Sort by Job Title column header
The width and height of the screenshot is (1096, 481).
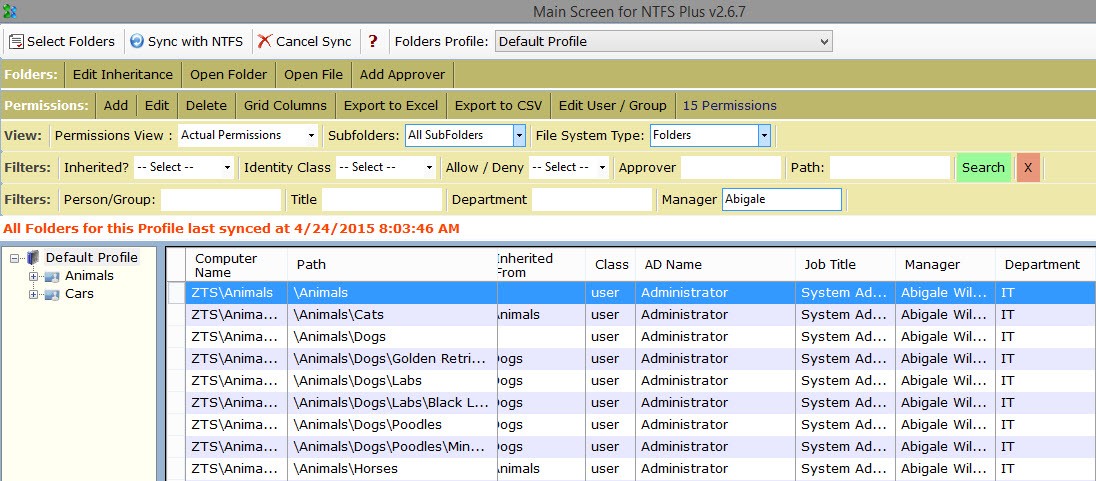coord(845,265)
